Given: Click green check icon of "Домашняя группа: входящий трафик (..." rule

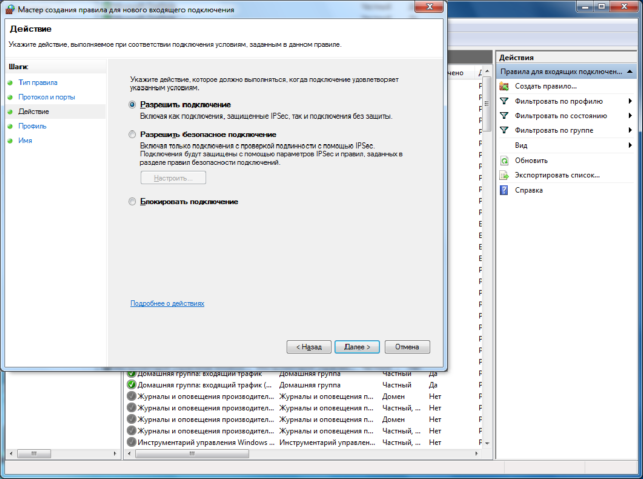Looking at the screenshot, I should tap(131, 385).
